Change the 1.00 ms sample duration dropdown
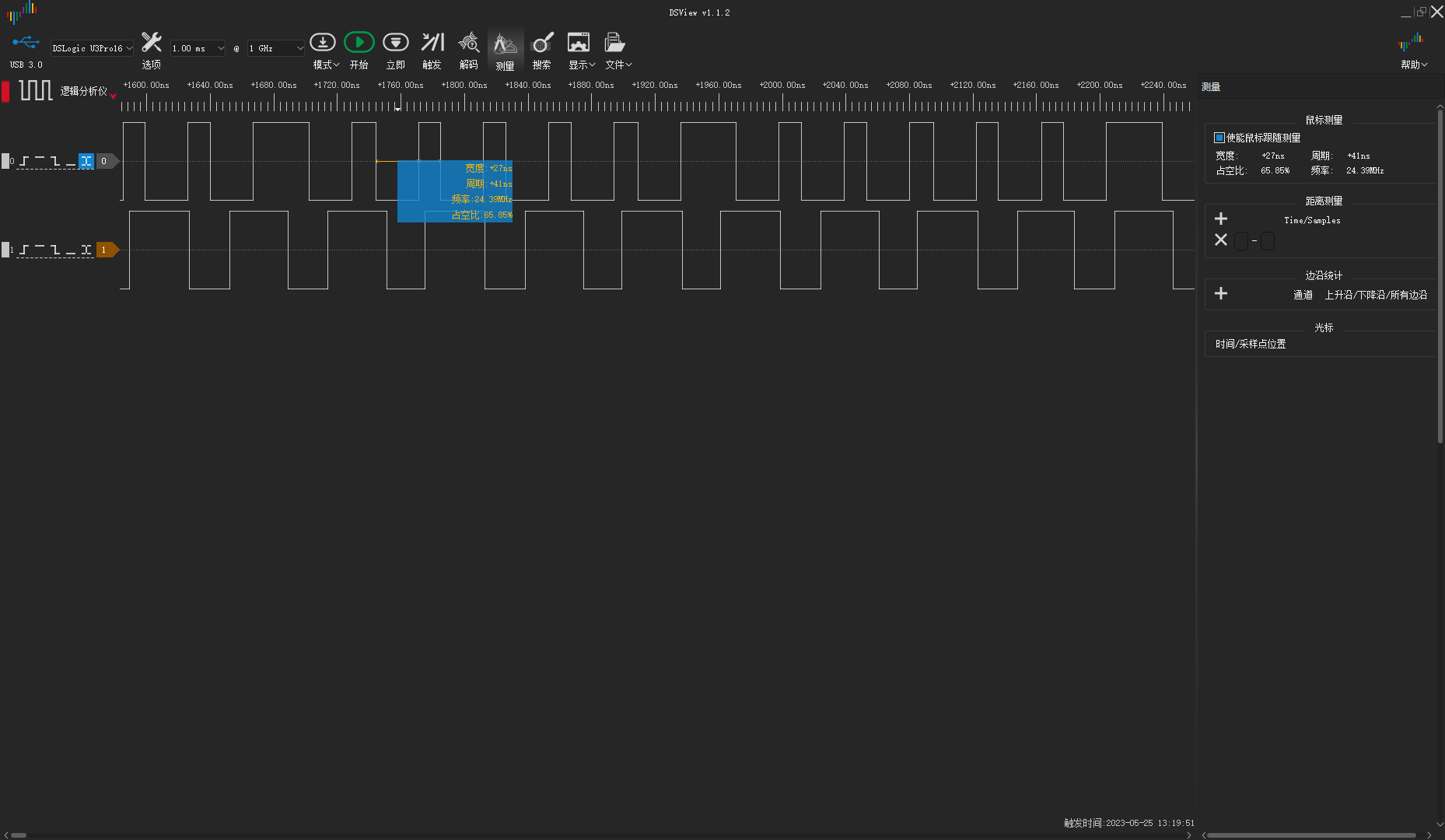Viewport: 1445px width, 840px height. pos(198,48)
